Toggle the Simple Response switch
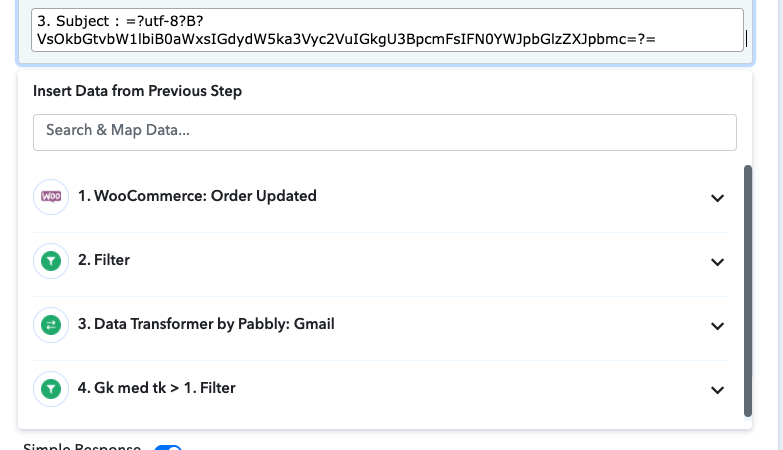Viewport: 783px width, 450px height. pos(168,448)
